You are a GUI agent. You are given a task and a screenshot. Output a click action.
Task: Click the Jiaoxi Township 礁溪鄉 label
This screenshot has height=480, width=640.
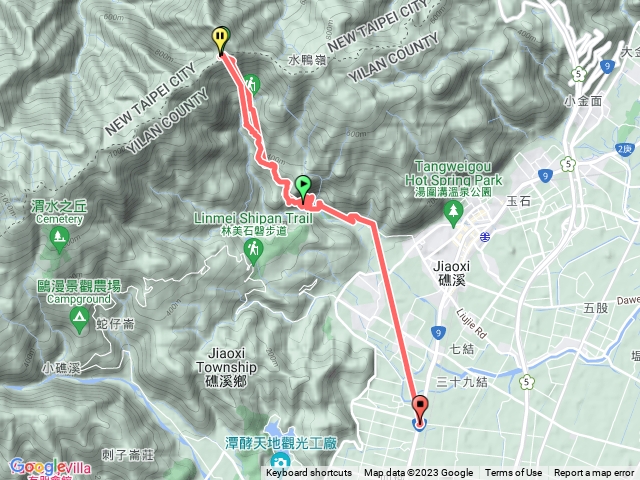[x=226, y=367]
